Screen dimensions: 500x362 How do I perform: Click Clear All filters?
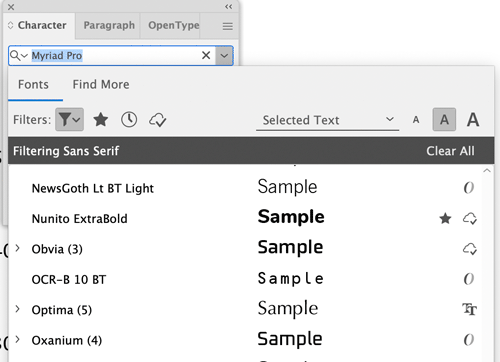pyautogui.click(x=450, y=151)
